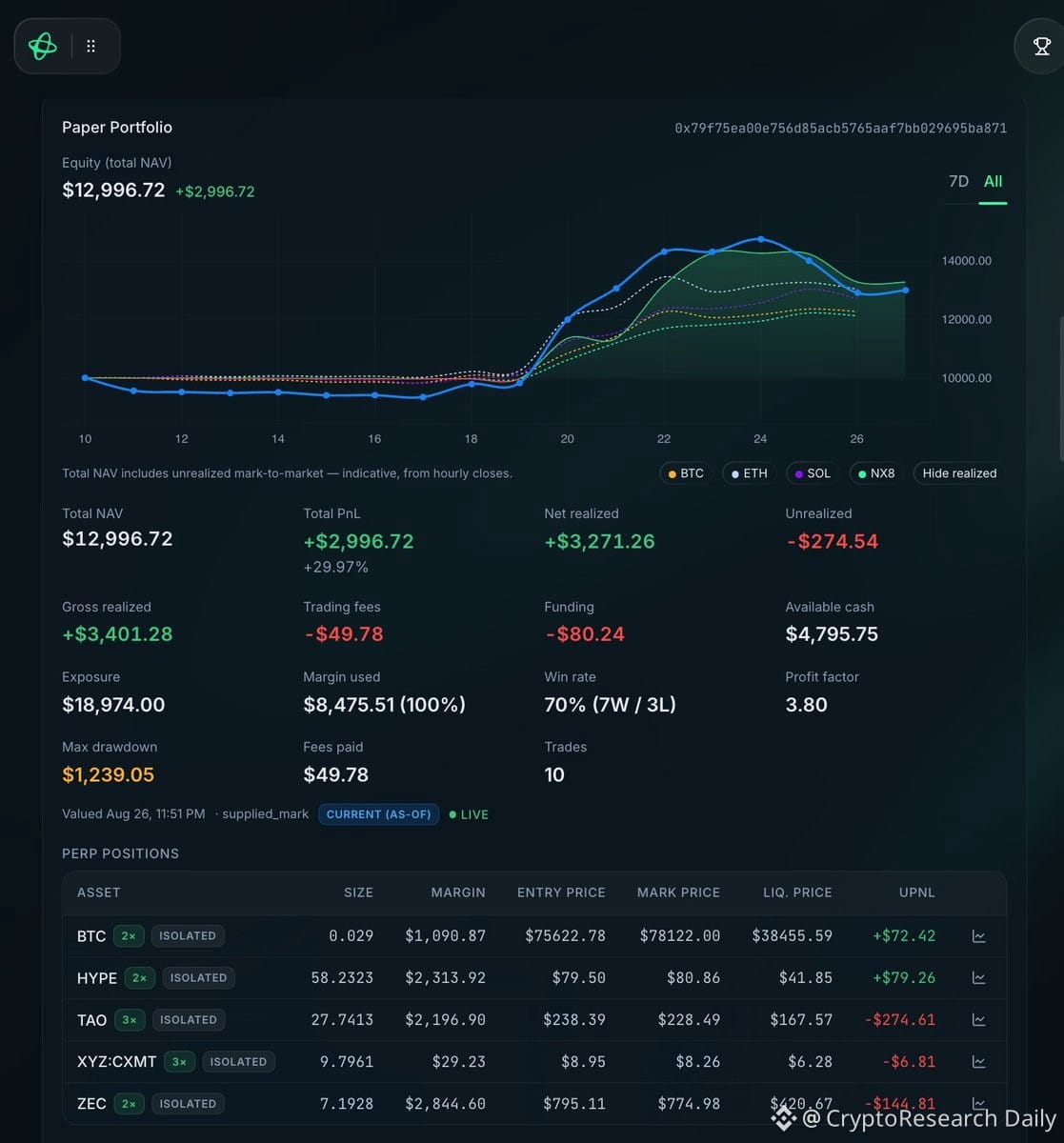Click the CURRENT (AS-OF) badge
Screen dimensions: 1064x1143
pos(379,814)
